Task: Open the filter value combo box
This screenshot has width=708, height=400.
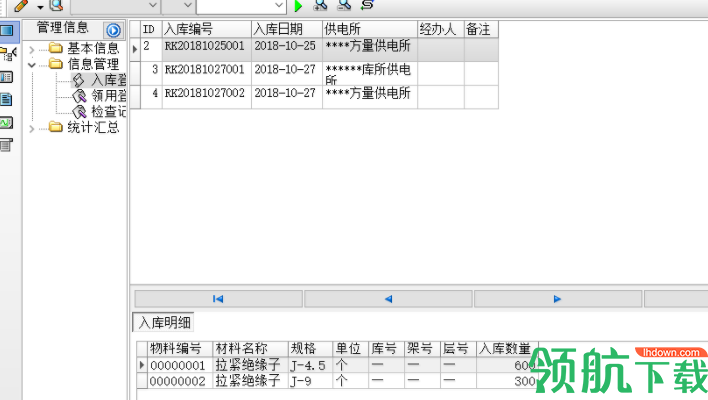Action: [x=242, y=6]
